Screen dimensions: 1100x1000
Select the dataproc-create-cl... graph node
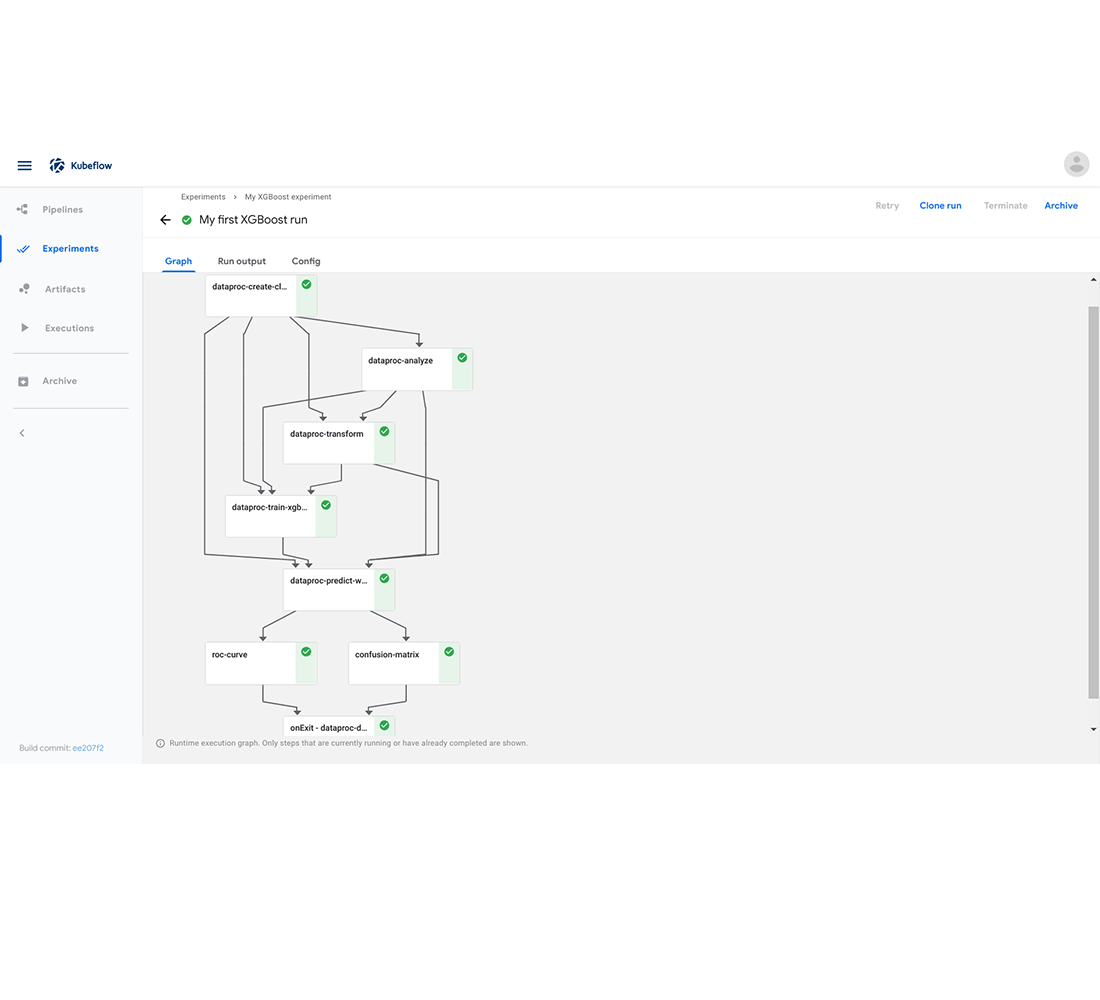261,295
